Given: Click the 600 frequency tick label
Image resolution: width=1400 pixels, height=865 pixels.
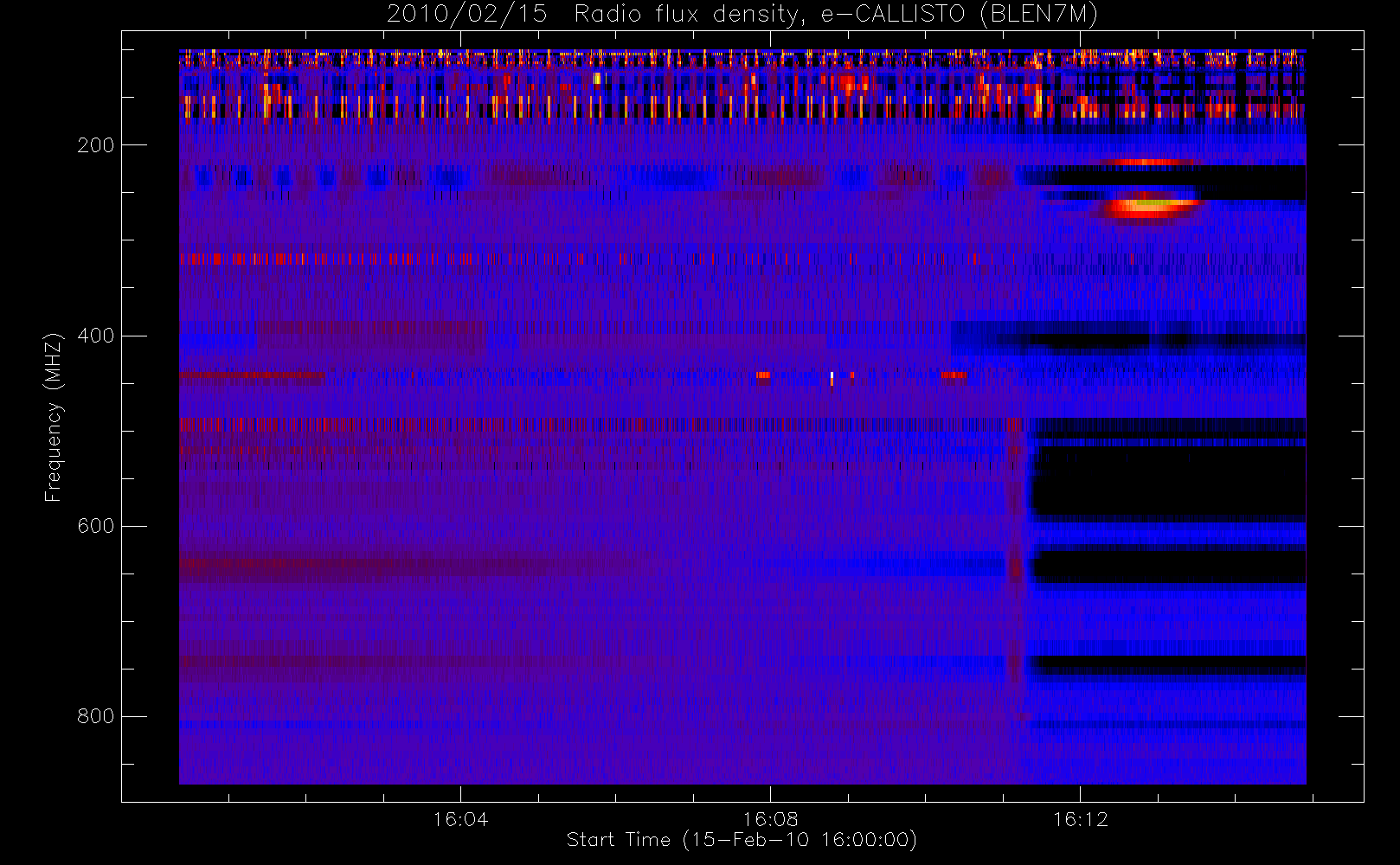Looking at the screenshot, I should point(95,526).
